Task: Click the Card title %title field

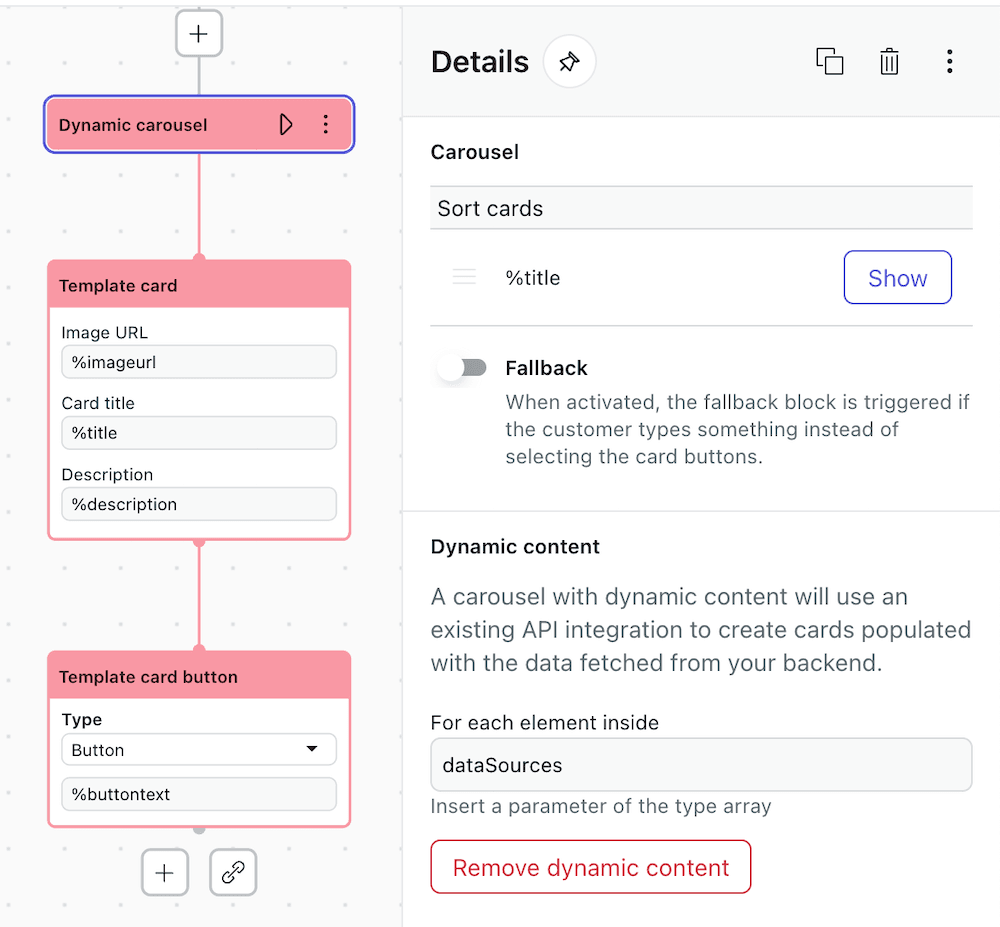Action: [x=198, y=433]
